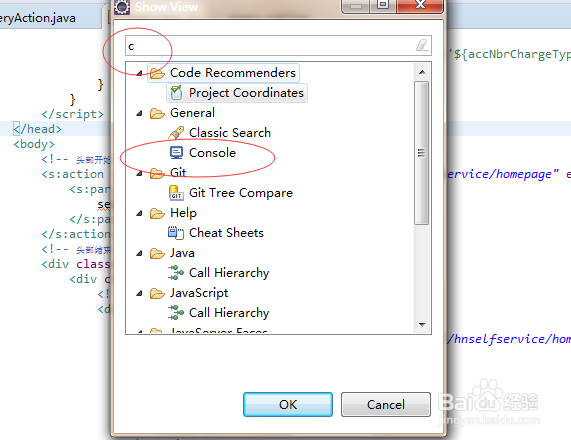571x440 pixels.
Task: Click the </script> tag in editor
Action: coord(72,114)
